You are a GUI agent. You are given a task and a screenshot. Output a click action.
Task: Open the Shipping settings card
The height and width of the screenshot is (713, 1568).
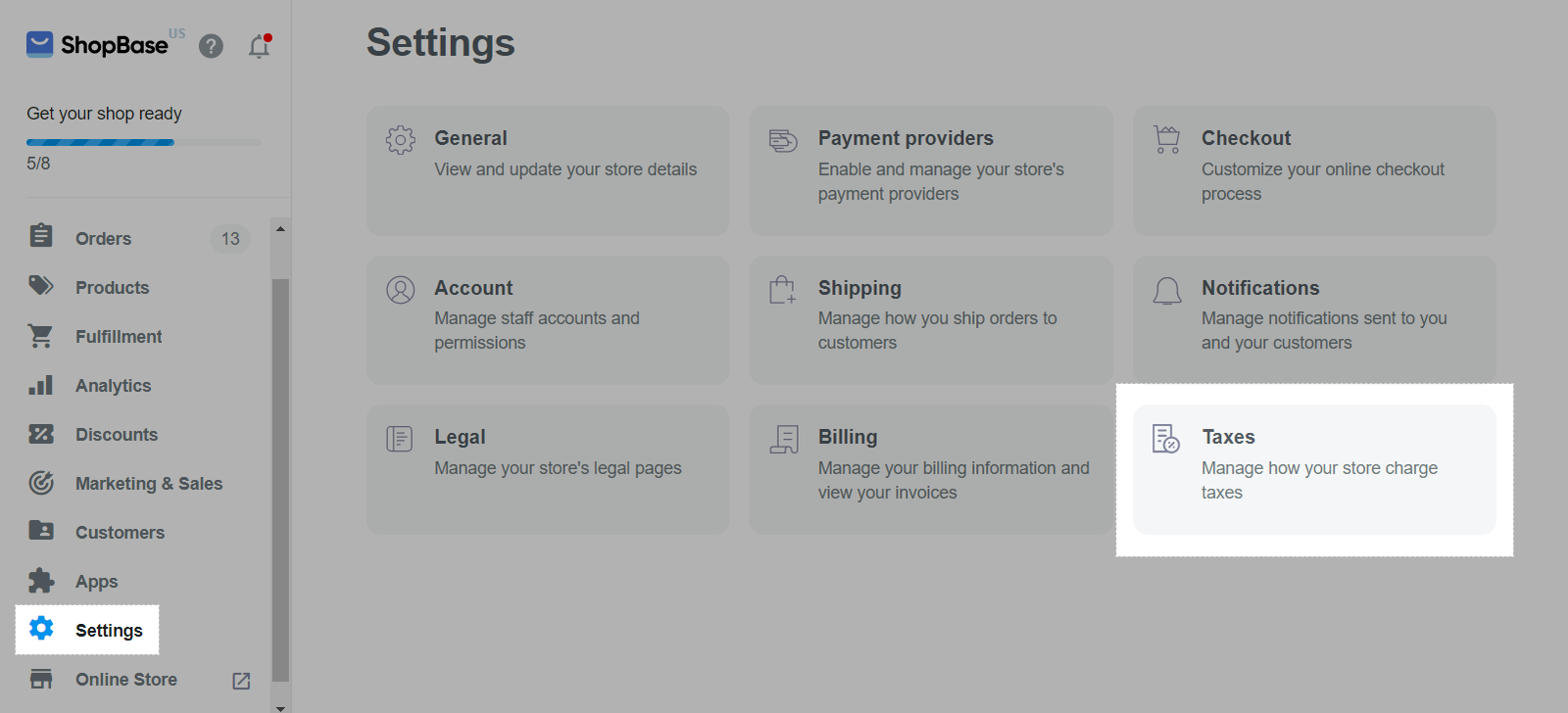(930, 319)
